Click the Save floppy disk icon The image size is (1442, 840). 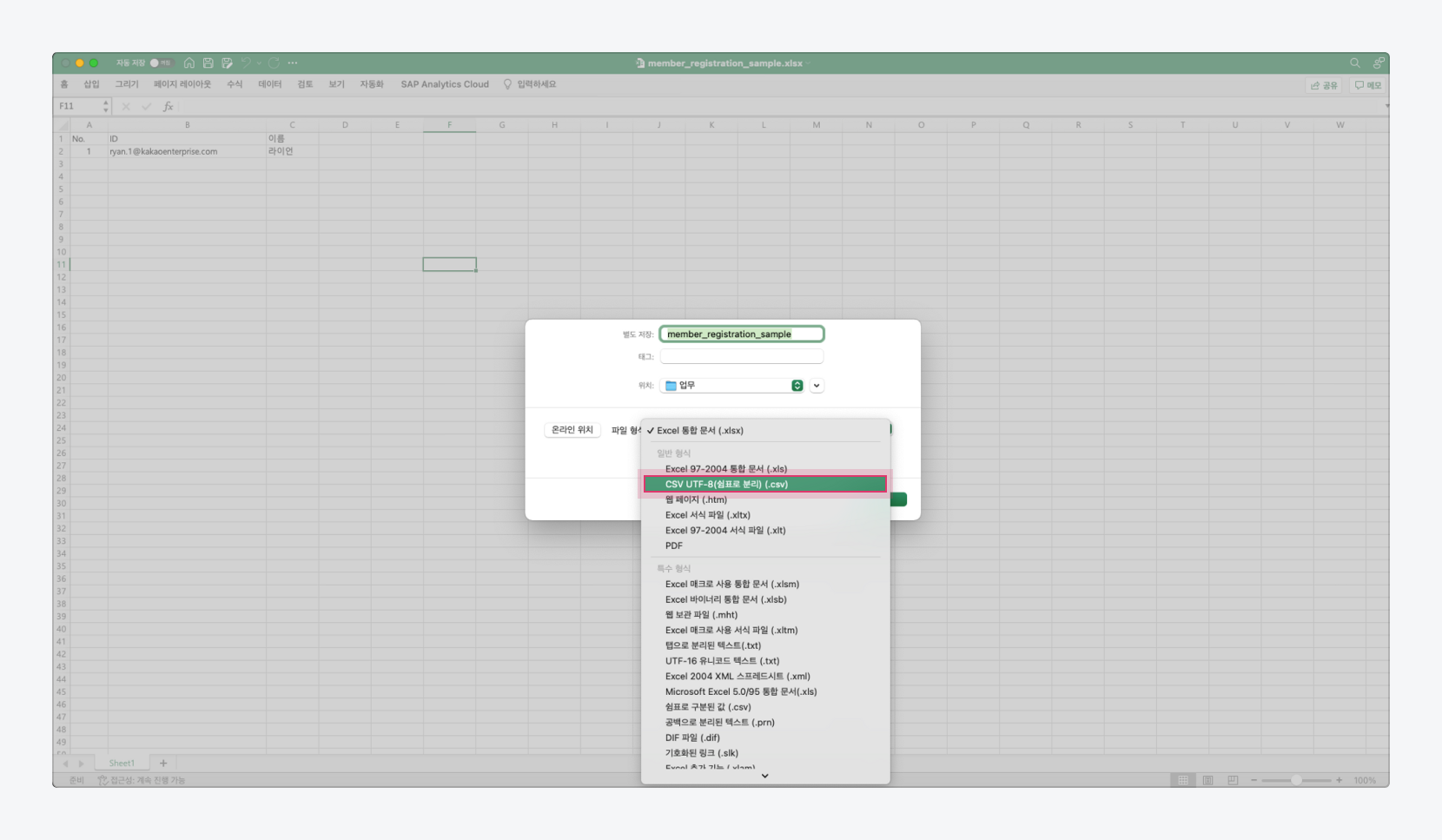208,63
